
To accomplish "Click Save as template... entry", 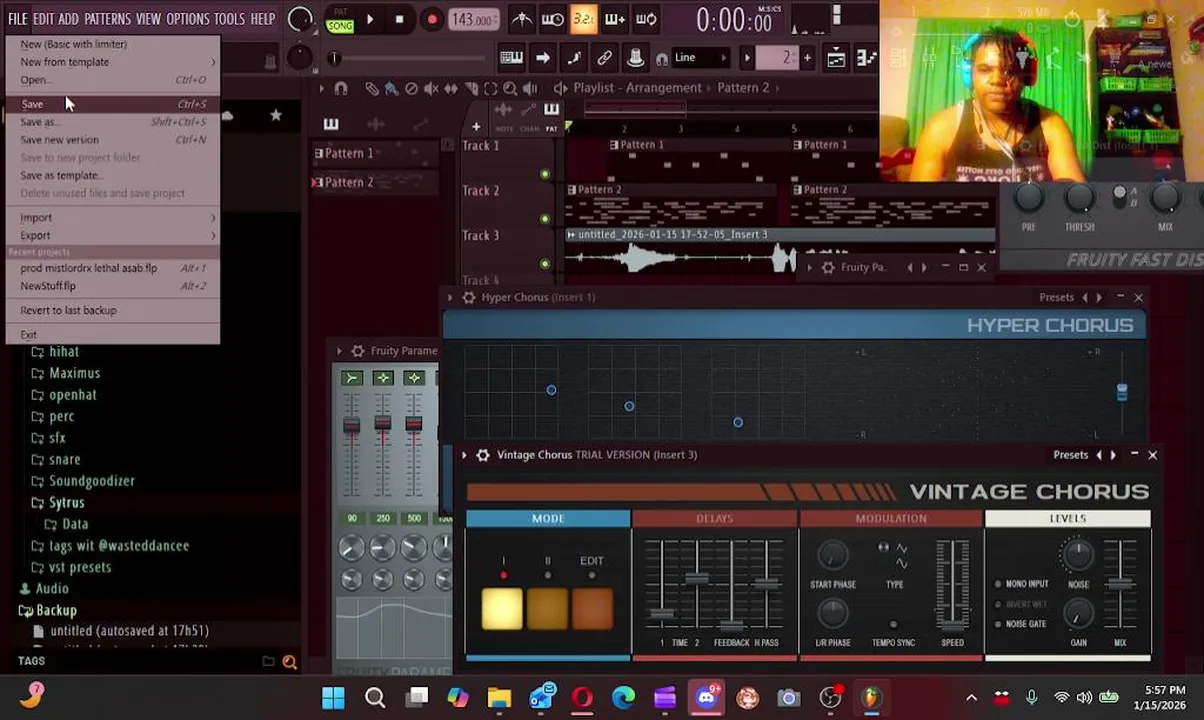I will pyautogui.click(x=113, y=176).
